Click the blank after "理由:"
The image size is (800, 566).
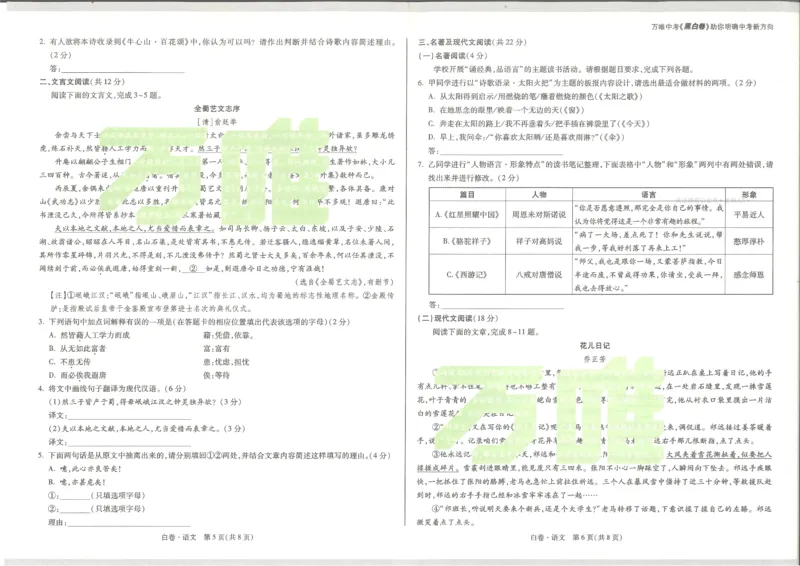pos(129,523)
